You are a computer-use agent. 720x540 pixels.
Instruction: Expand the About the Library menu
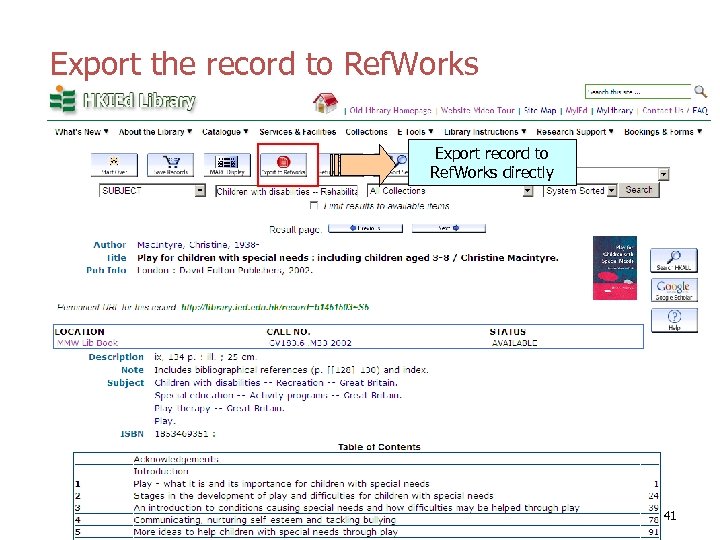(155, 132)
